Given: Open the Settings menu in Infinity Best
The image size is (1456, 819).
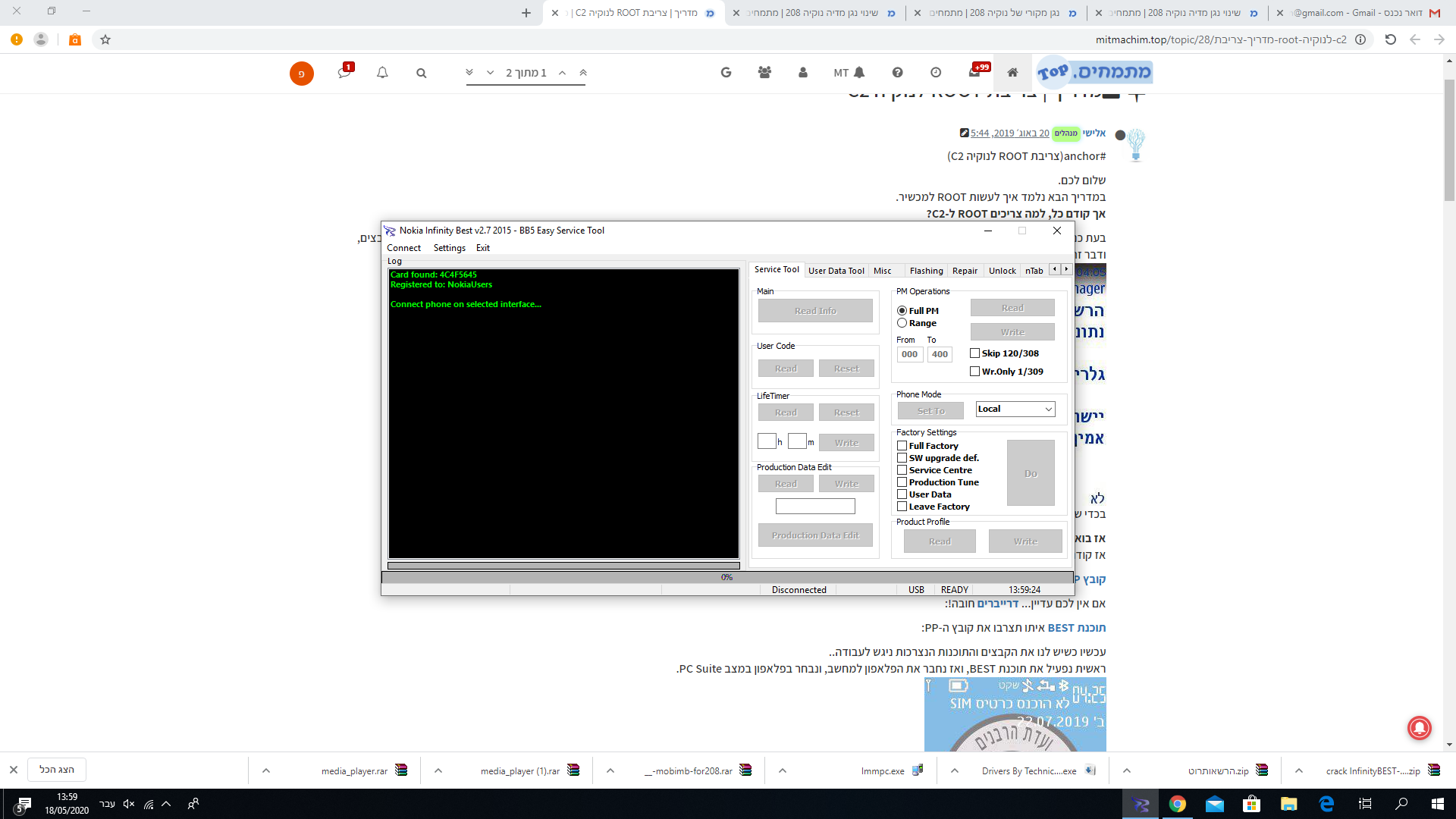Looking at the screenshot, I should tap(450, 248).
